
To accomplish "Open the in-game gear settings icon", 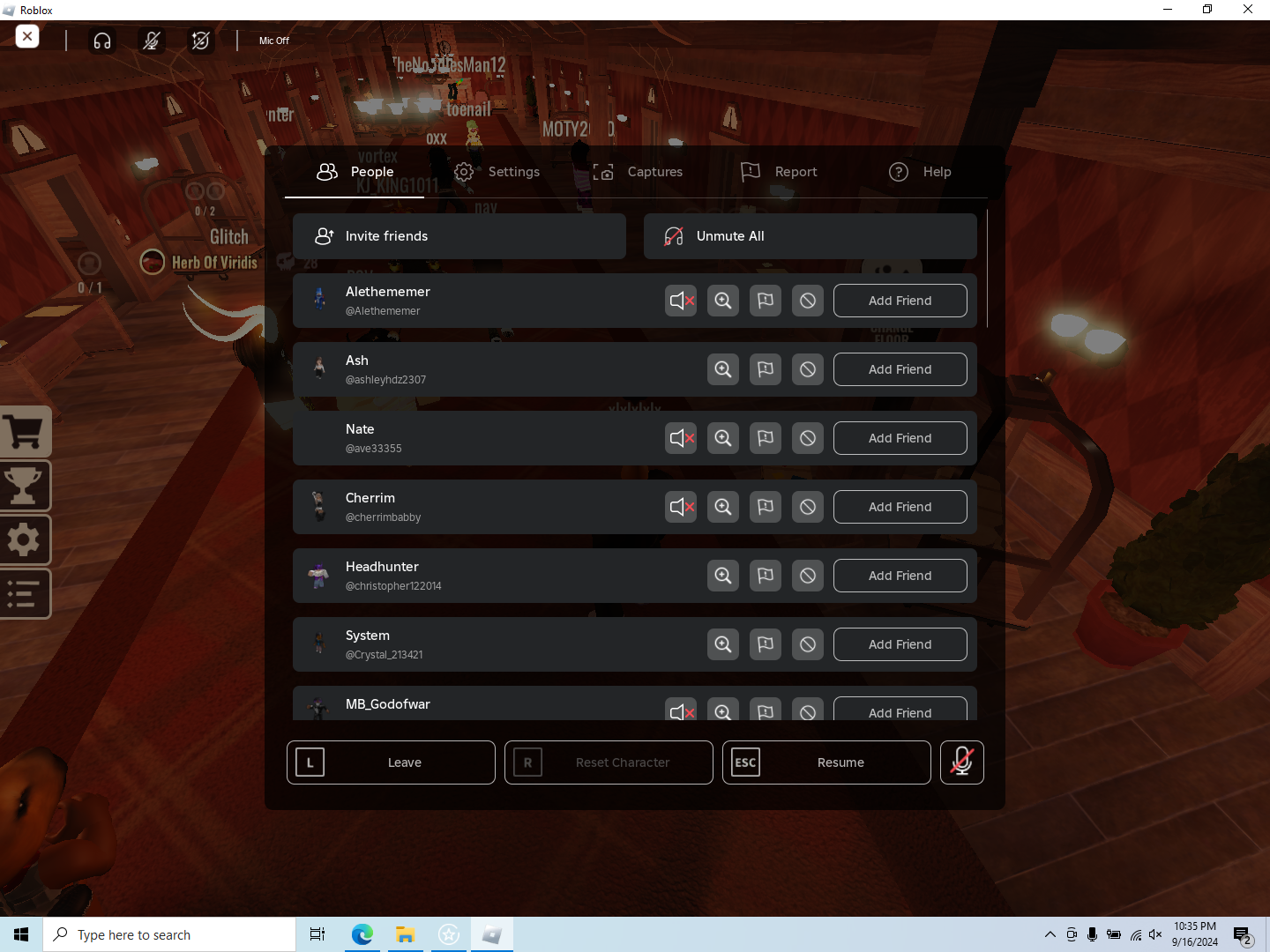I will point(25,539).
